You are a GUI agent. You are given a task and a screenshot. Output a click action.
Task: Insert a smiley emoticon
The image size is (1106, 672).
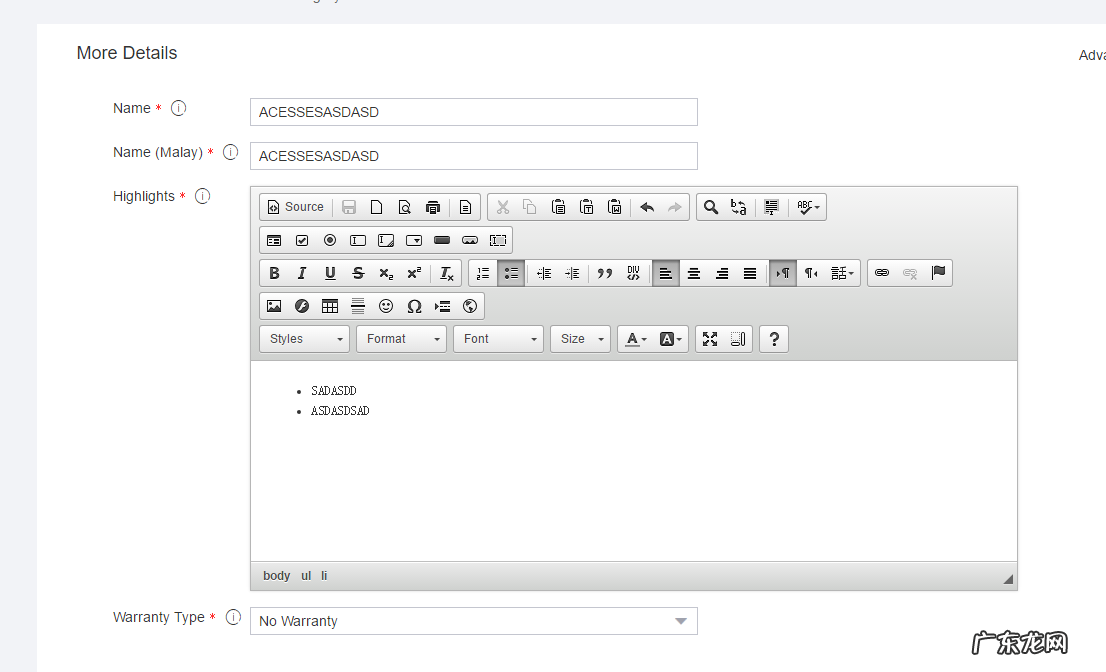coord(386,306)
